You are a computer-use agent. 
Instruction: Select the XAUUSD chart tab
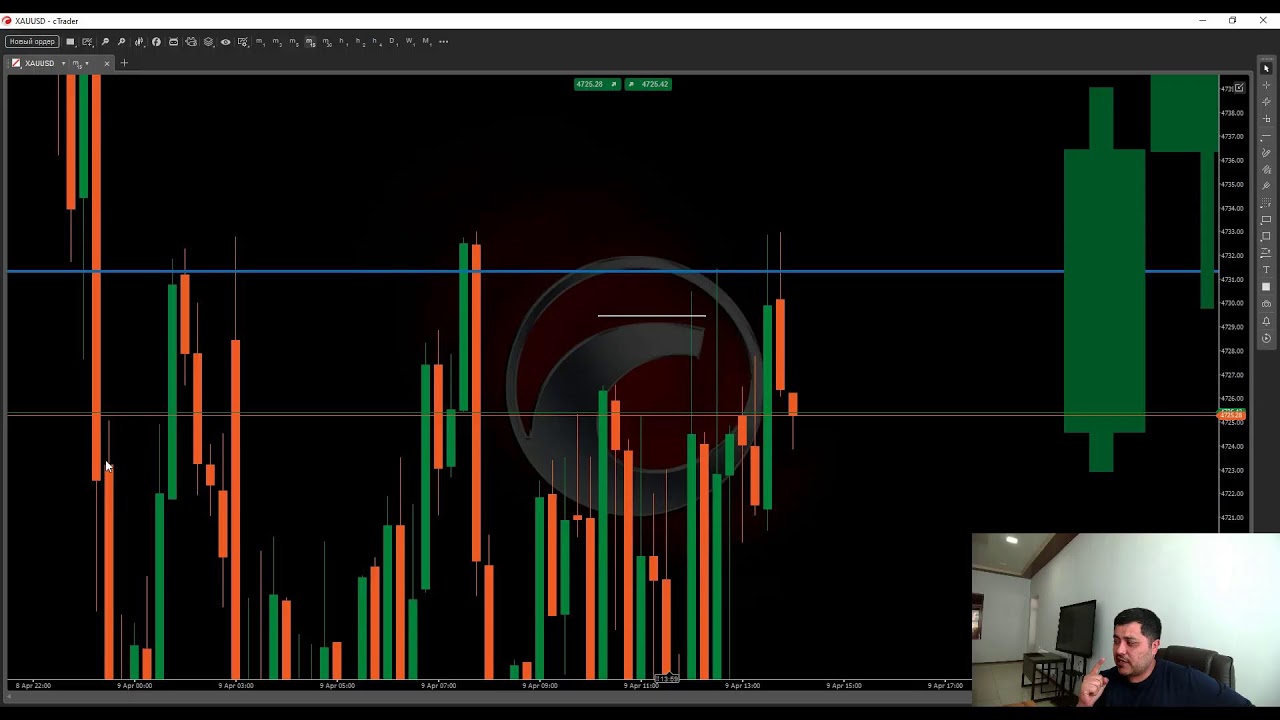(40, 63)
